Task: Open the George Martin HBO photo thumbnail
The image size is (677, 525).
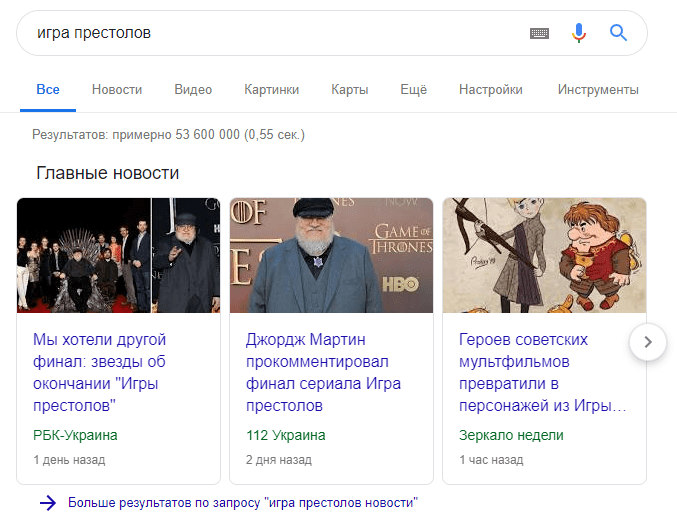Action: pyautogui.click(x=331, y=255)
